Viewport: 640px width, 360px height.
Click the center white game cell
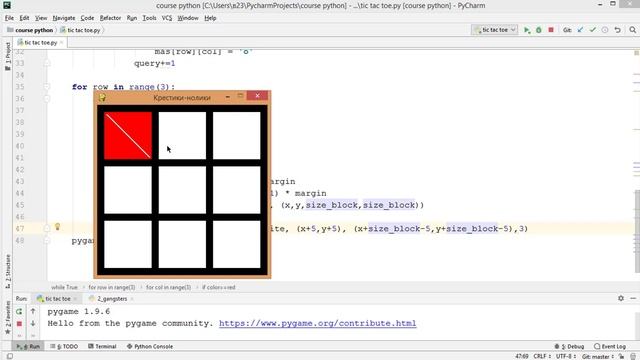182,190
